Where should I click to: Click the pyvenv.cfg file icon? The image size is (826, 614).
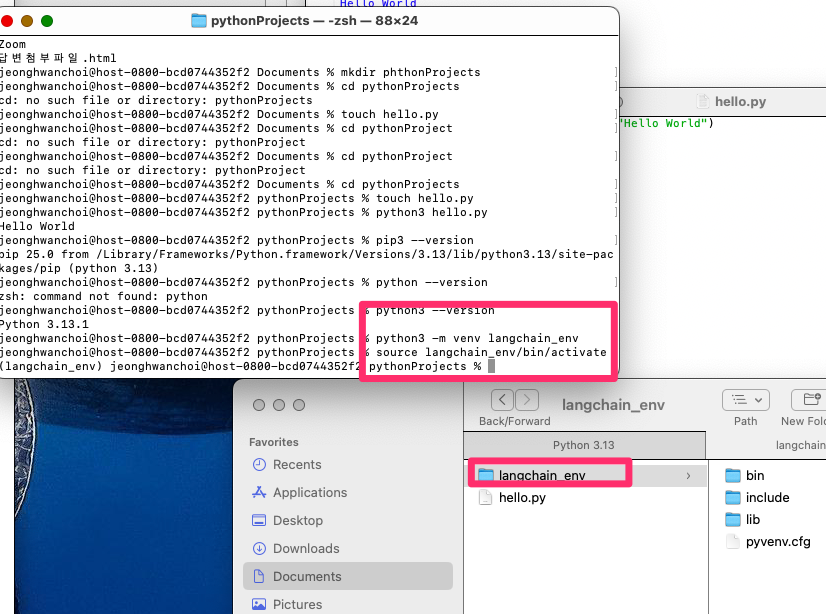point(733,542)
